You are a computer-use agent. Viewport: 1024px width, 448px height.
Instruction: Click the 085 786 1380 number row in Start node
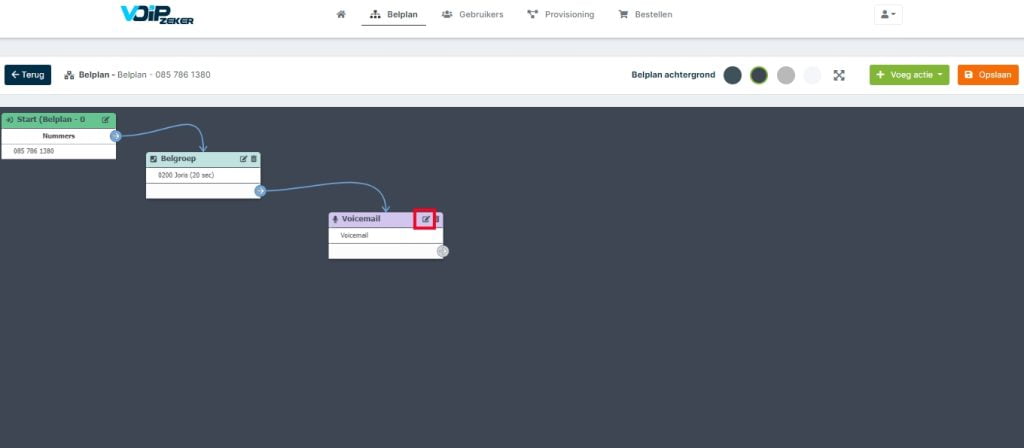[x=59, y=151]
